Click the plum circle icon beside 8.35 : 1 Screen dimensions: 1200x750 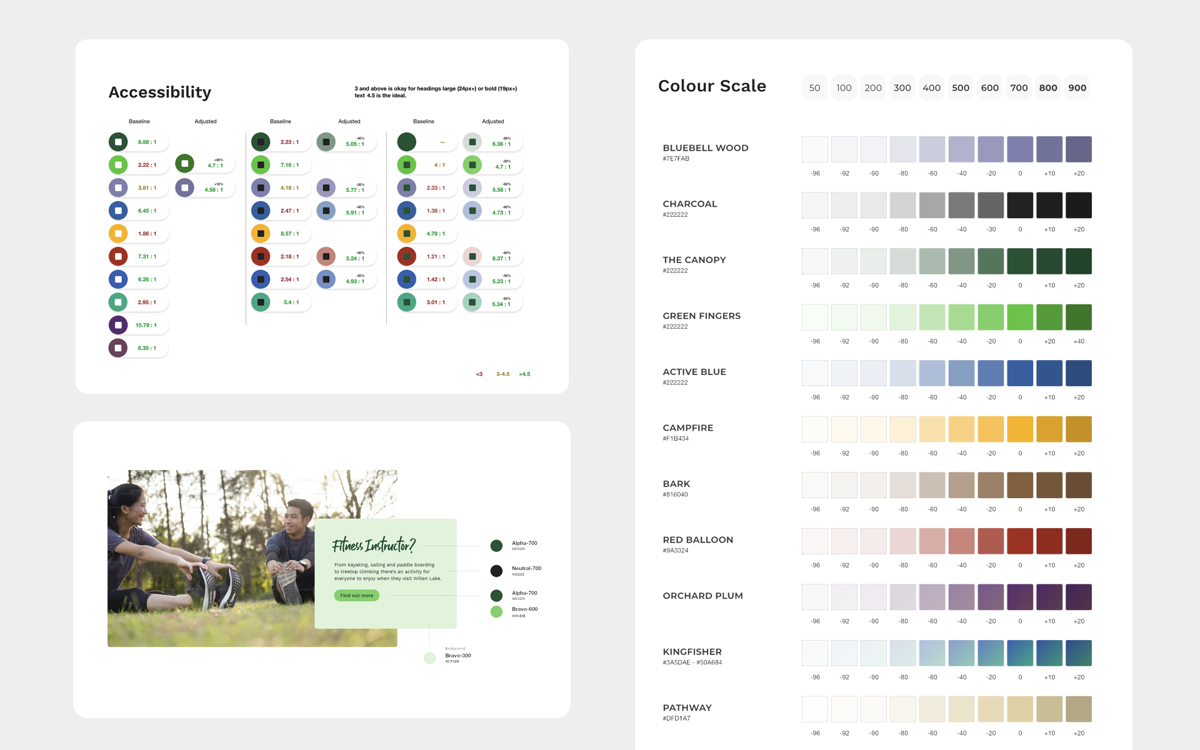tap(118, 348)
